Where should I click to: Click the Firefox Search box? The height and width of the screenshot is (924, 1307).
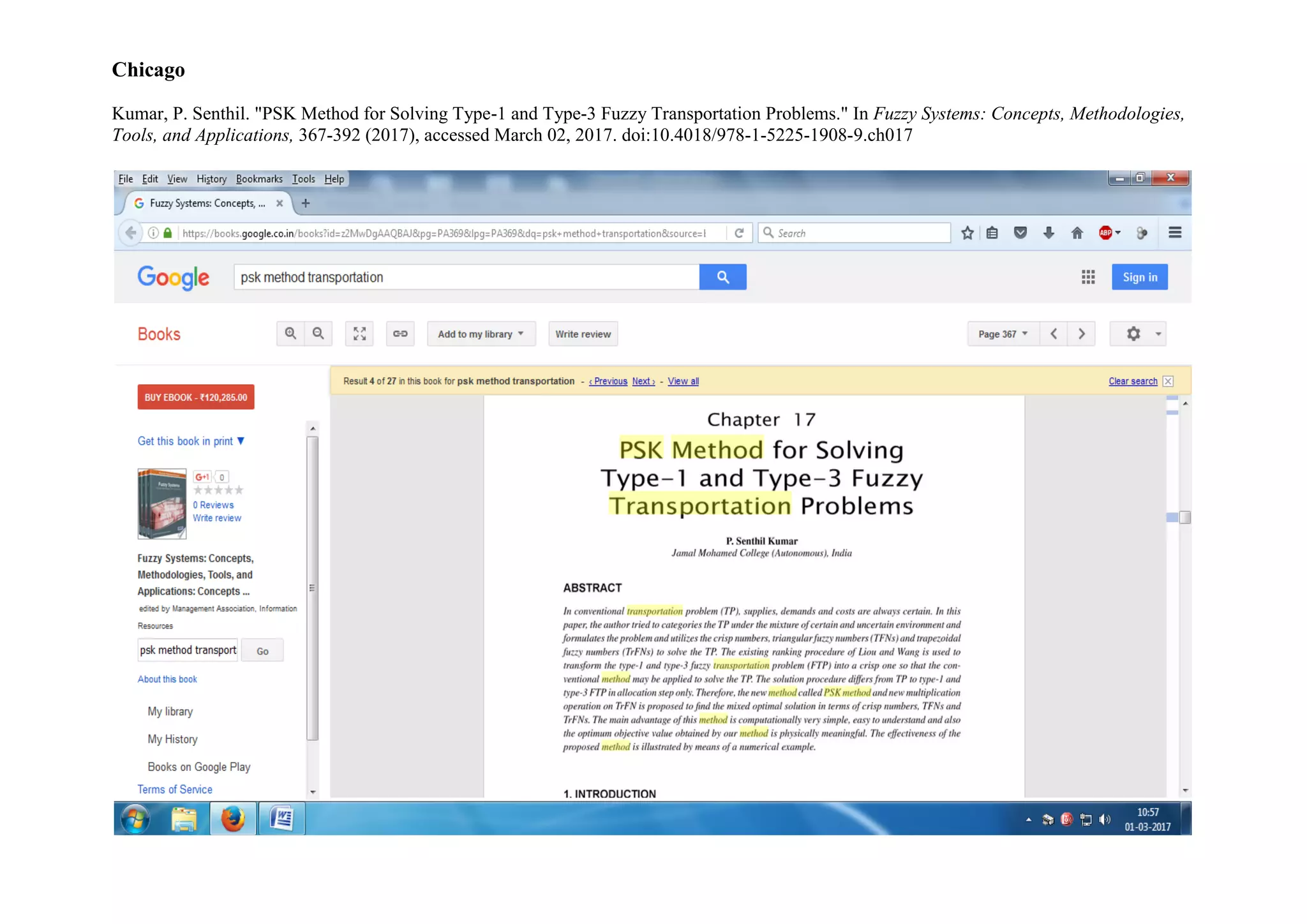click(854, 233)
